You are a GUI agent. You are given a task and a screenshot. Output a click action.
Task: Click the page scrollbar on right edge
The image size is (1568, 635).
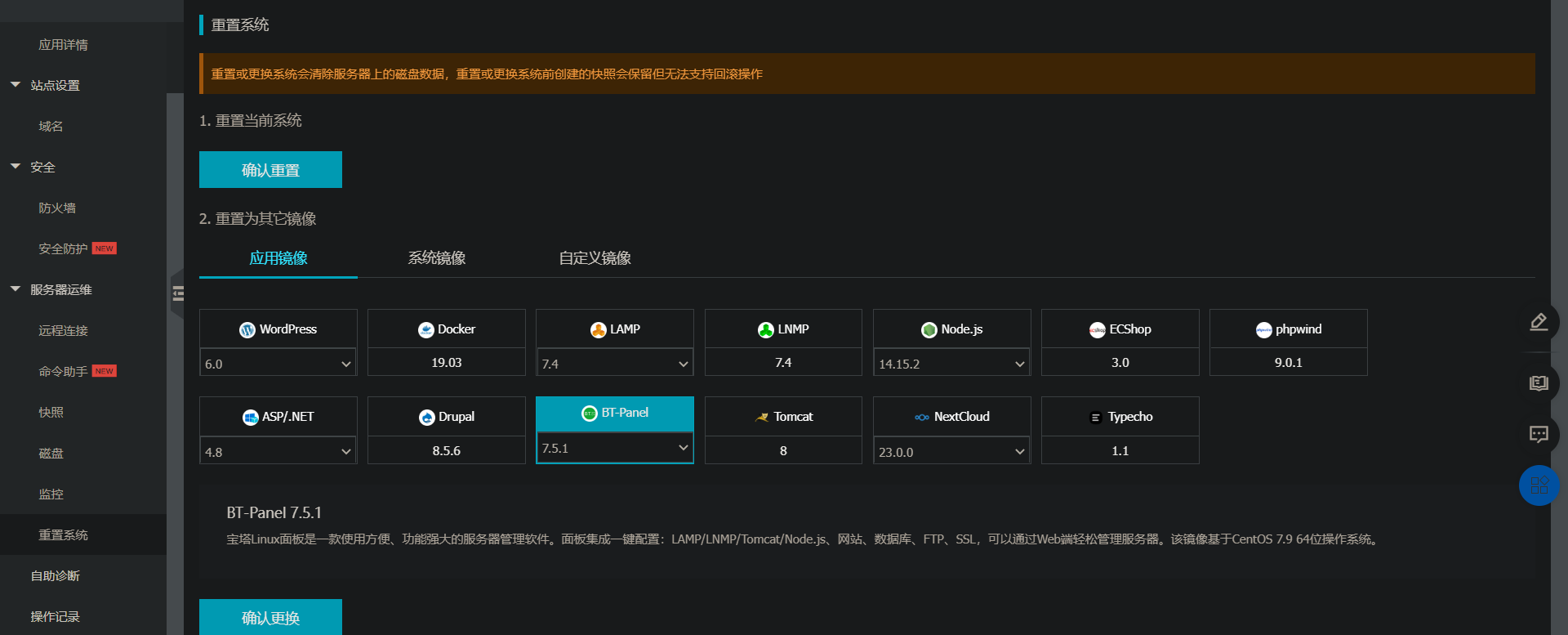point(1559,317)
